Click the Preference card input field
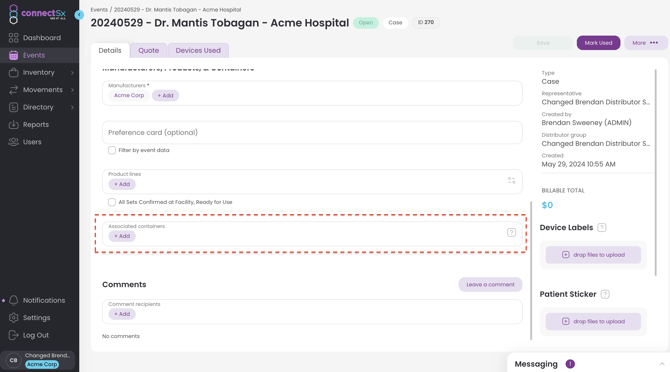 point(312,132)
